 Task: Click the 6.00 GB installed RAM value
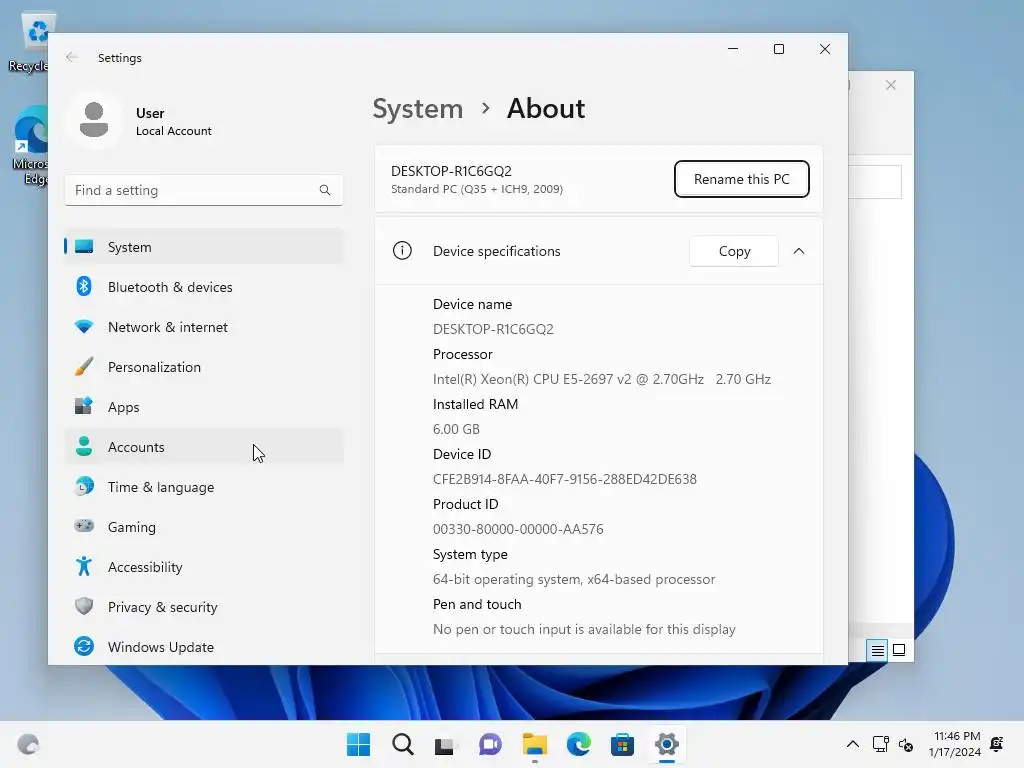click(x=456, y=429)
